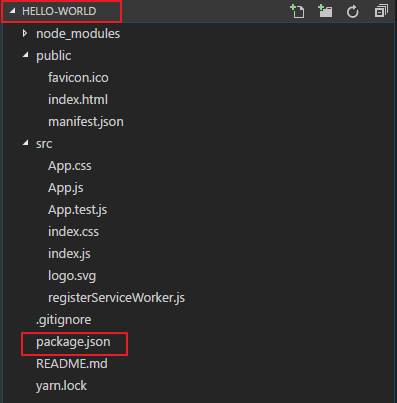Collapse all folders in explorer
Image resolution: width=397 pixels, height=403 pixels.
[x=381, y=11]
